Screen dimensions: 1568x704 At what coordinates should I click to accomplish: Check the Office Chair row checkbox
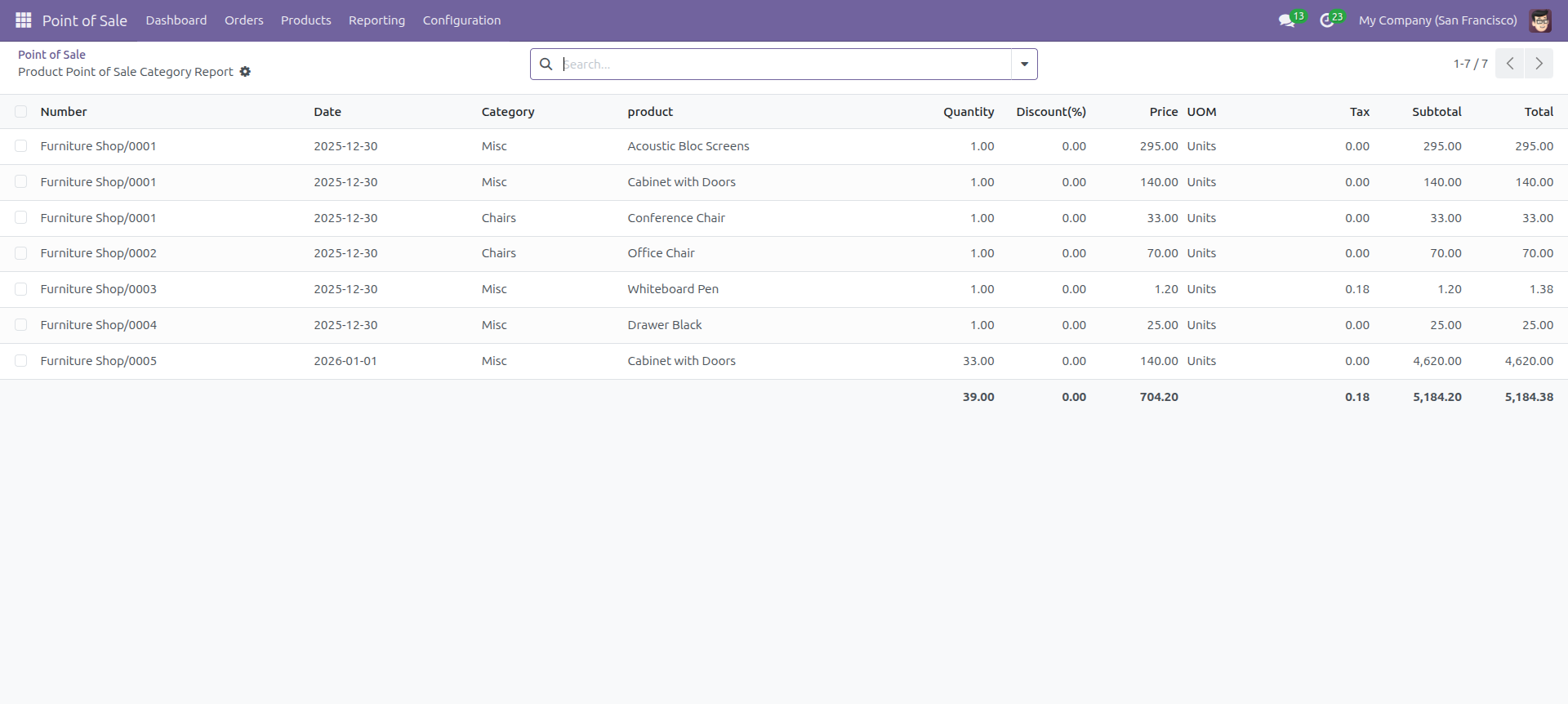[21, 253]
